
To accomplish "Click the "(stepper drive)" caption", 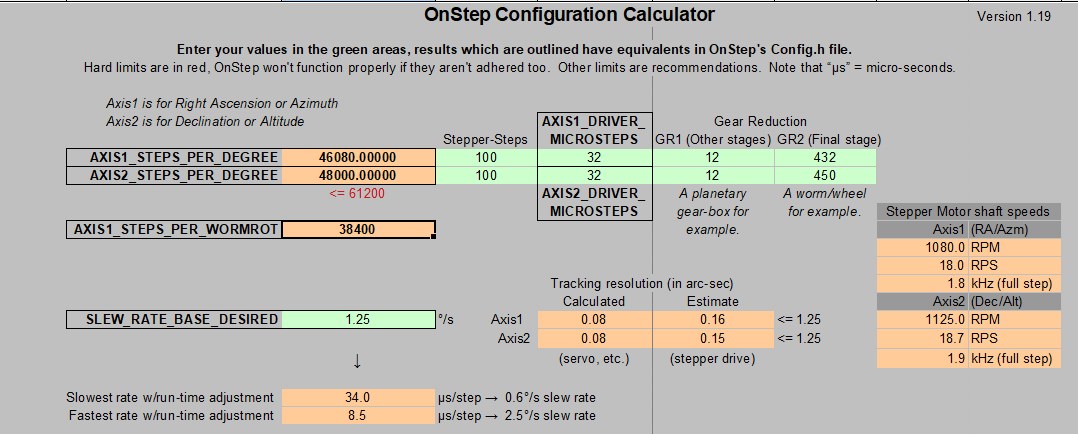I will (712, 358).
